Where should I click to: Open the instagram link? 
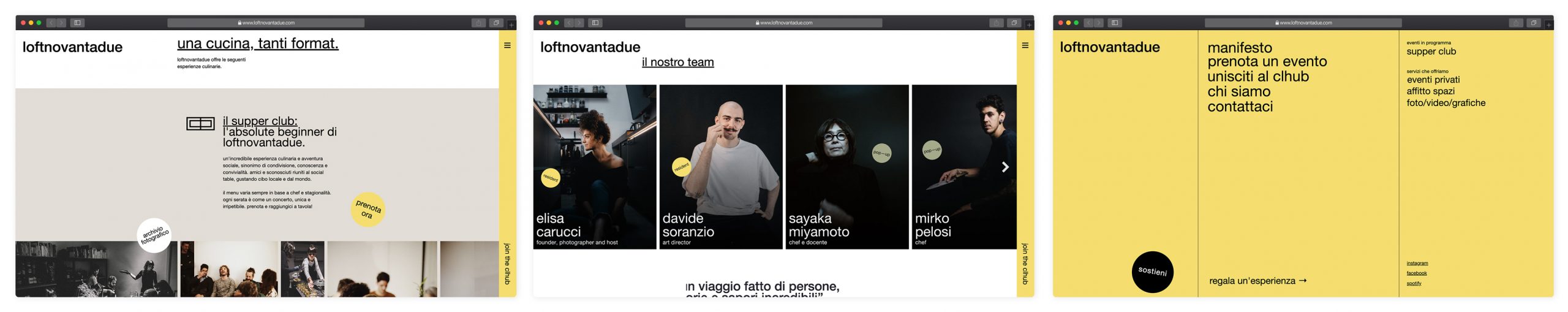tap(1417, 263)
